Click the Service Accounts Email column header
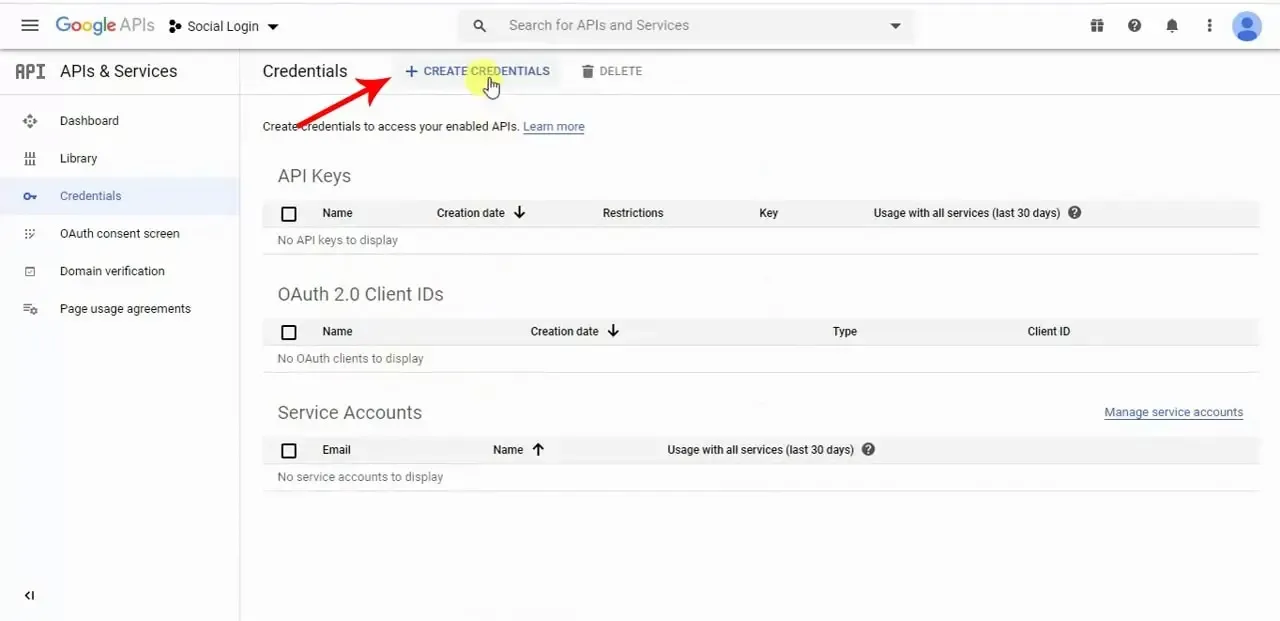 [336, 450]
